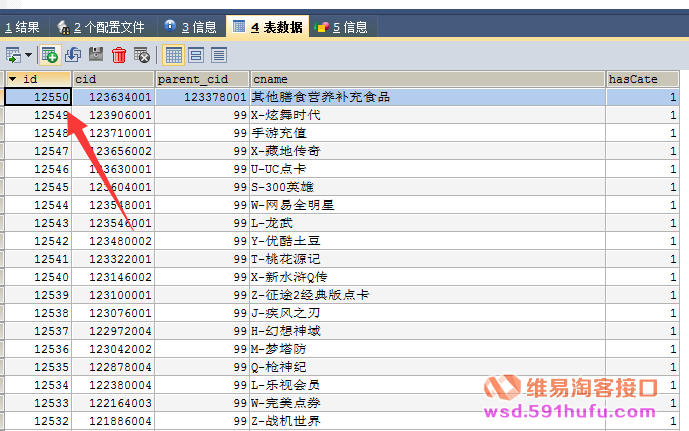Image resolution: width=689 pixels, height=431 pixels.
Task: Open the 5 信息 tab
Action: pyautogui.click(x=342, y=27)
